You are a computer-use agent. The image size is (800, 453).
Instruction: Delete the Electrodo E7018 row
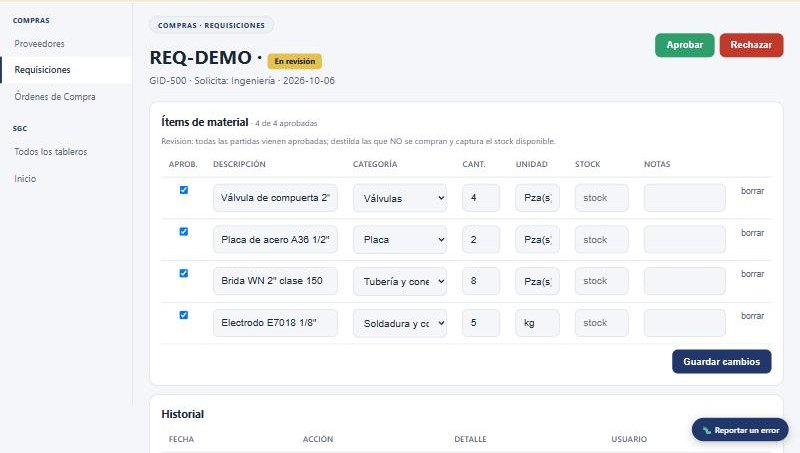pos(753,316)
